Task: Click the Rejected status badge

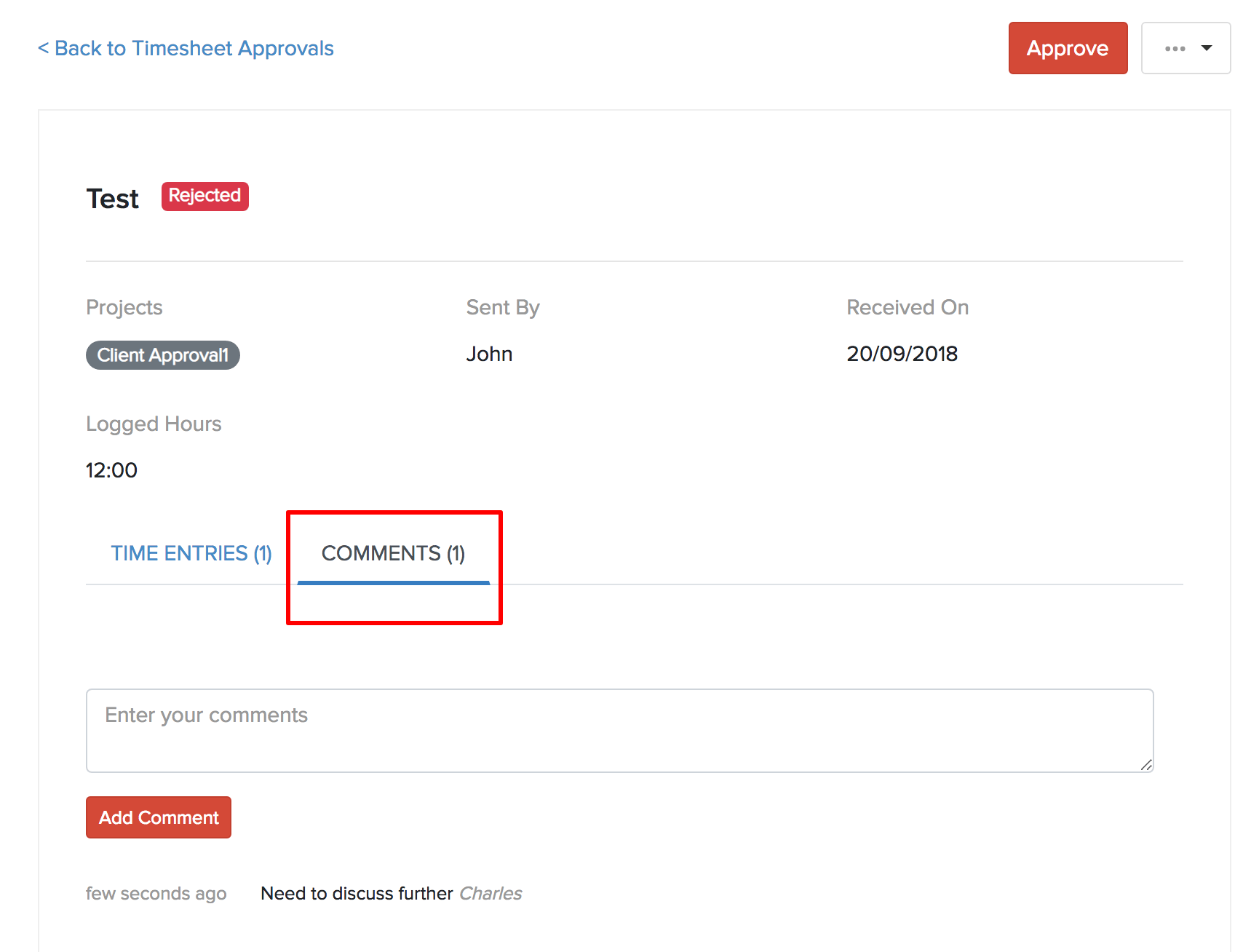Action: [204, 196]
